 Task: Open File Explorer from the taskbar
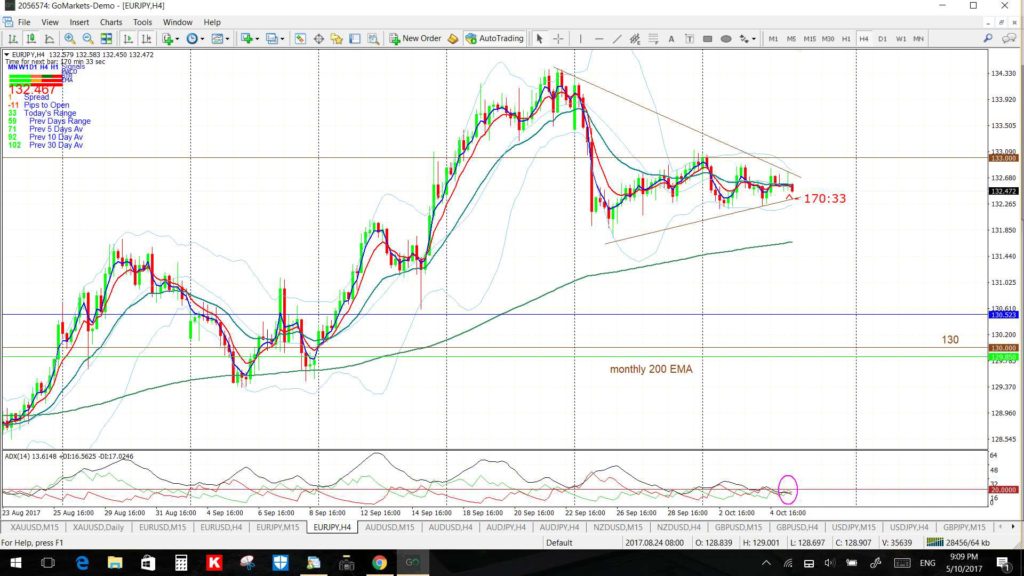pyautogui.click(x=115, y=563)
